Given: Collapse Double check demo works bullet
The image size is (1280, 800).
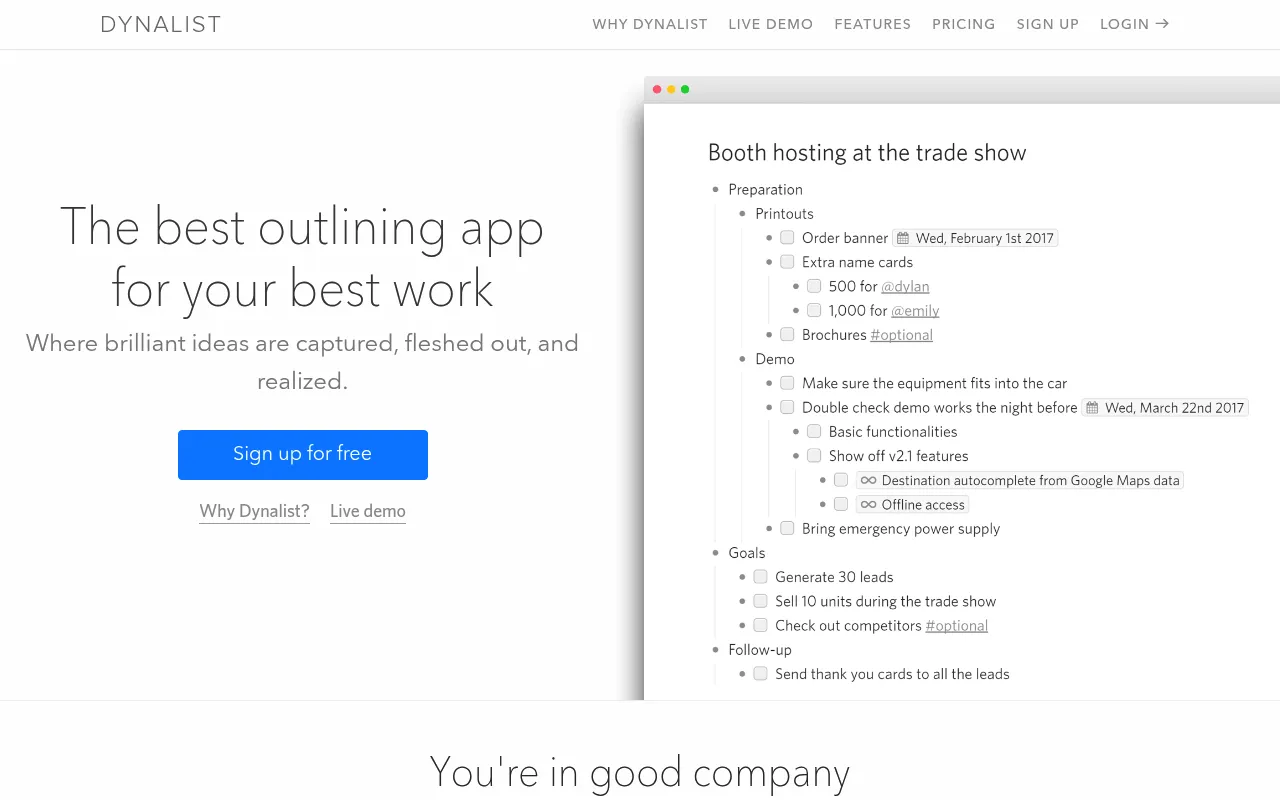Looking at the screenshot, I should point(770,407).
